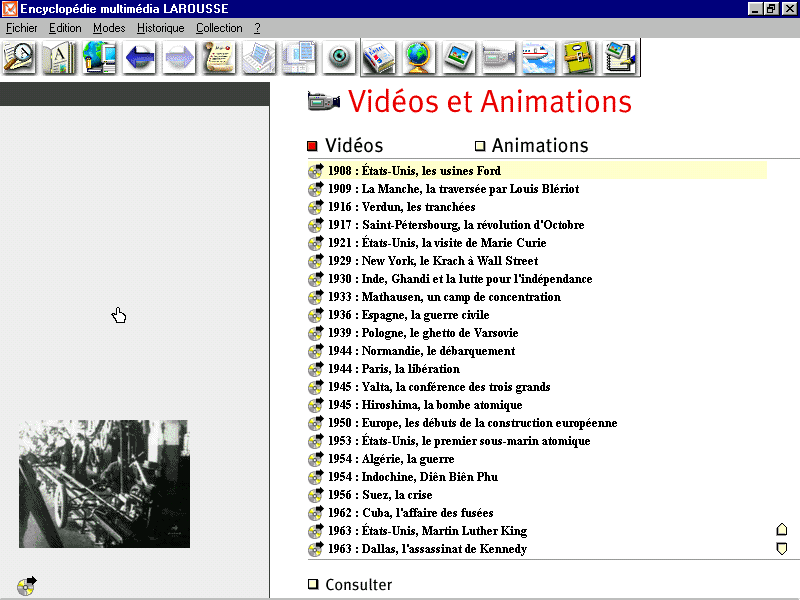Select "1909 : La Manche, la traversée par Louis Blériot"
Screen dimensions: 800x600
[x=444, y=189]
